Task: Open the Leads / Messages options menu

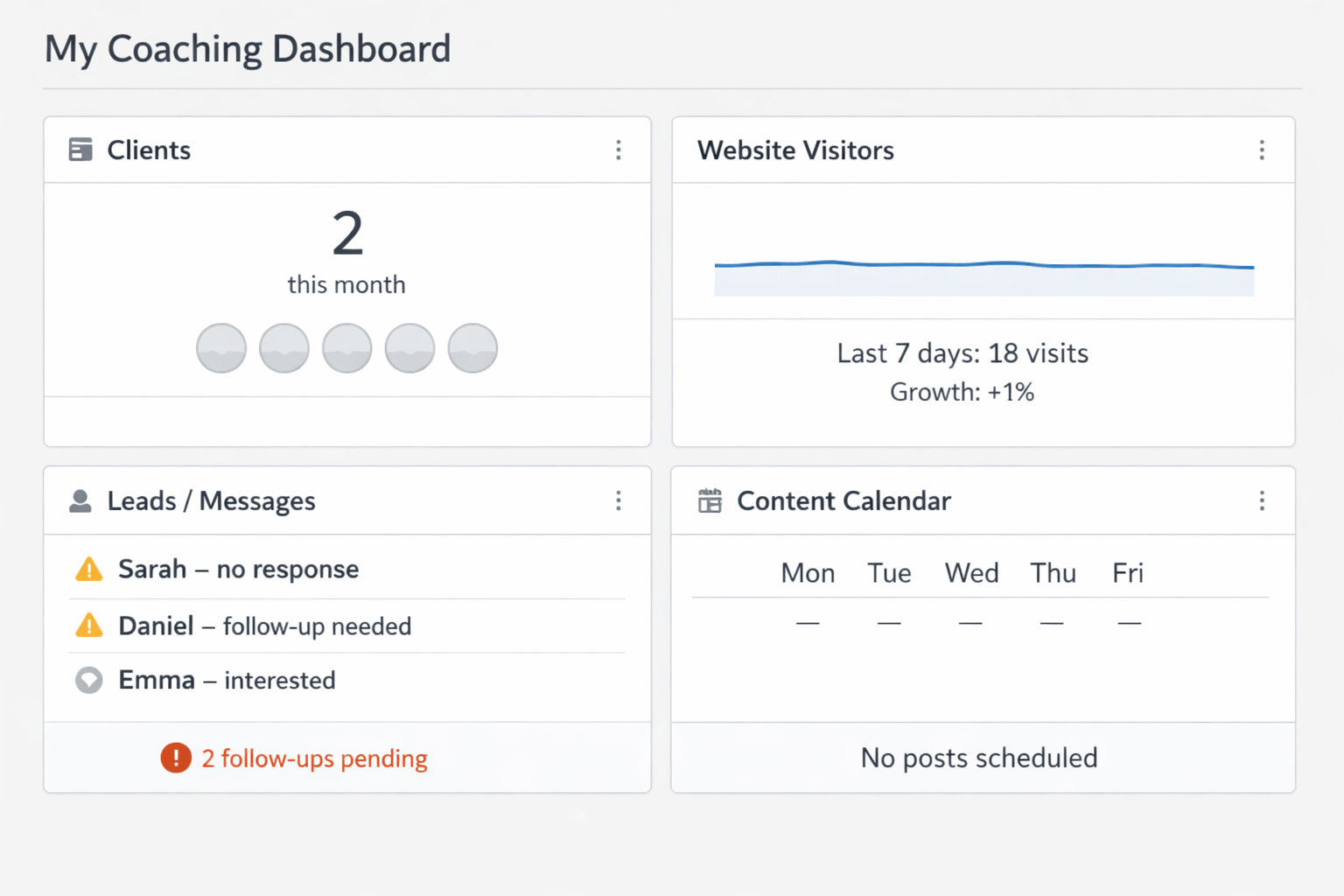Action: 619,500
